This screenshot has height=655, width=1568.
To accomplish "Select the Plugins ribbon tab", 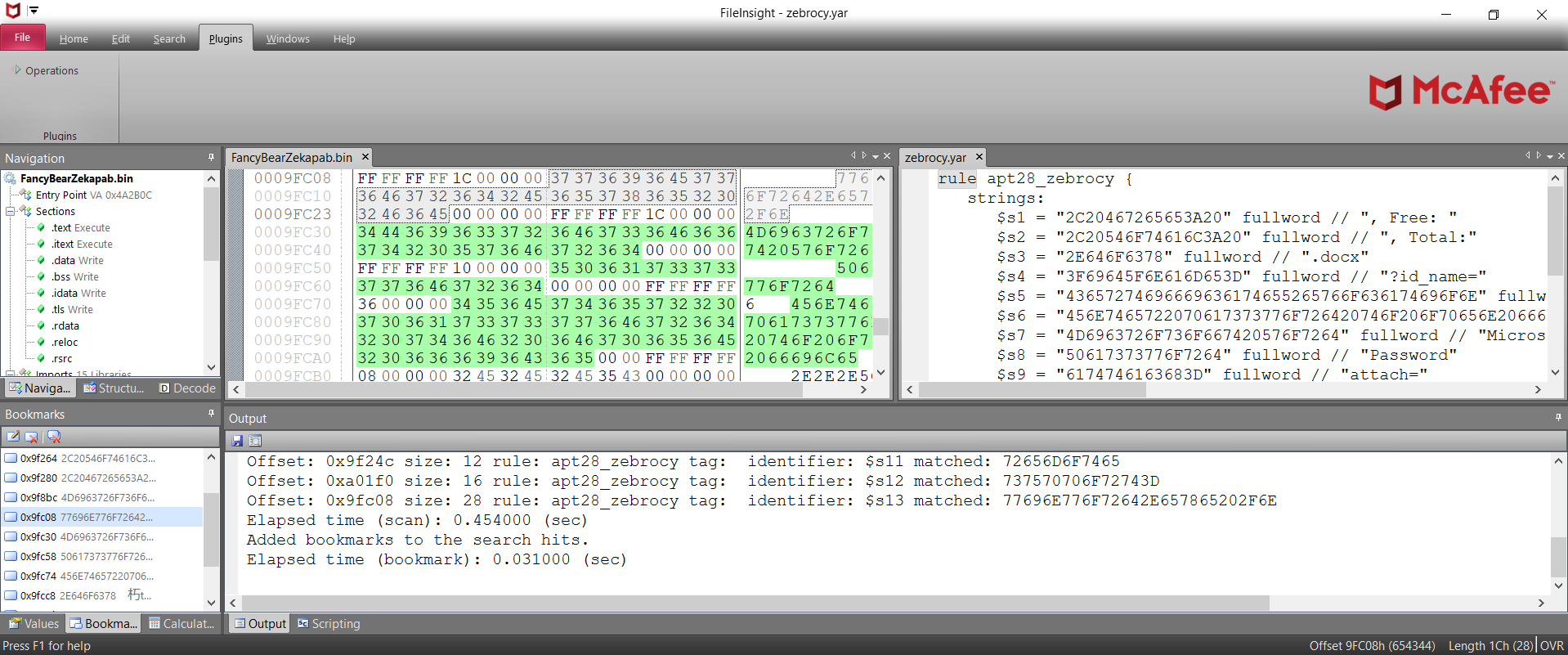I will (x=226, y=38).
